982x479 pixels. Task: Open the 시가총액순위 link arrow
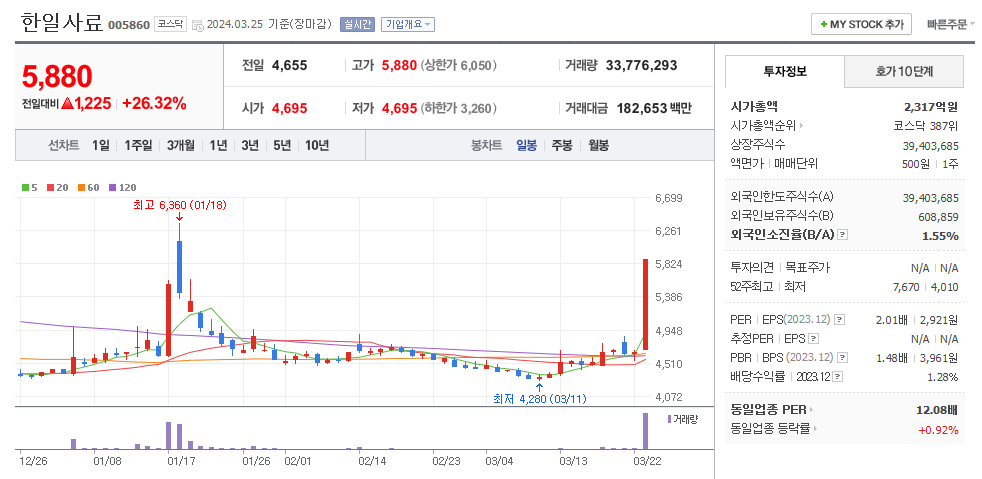point(801,126)
